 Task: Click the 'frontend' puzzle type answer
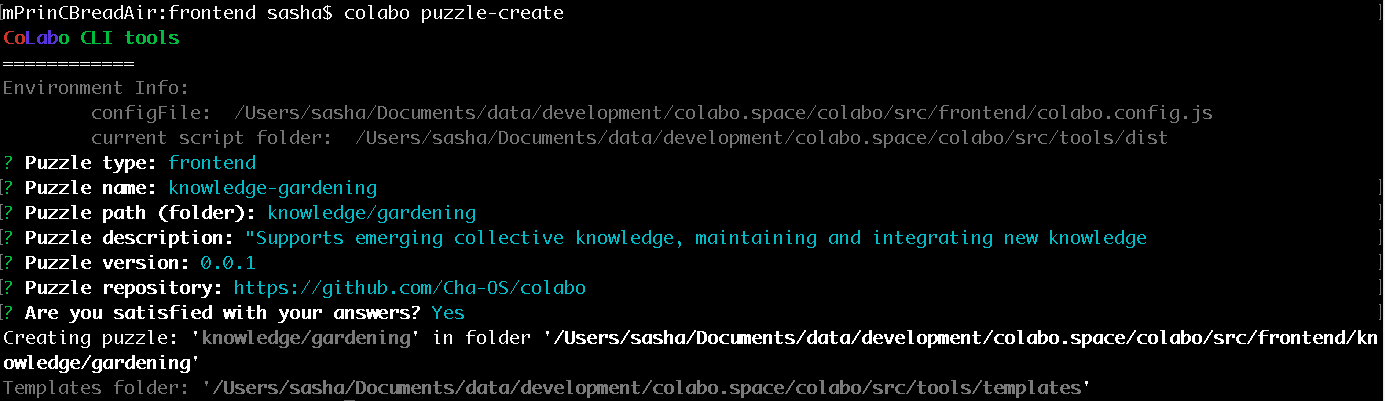pyautogui.click(x=212, y=163)
